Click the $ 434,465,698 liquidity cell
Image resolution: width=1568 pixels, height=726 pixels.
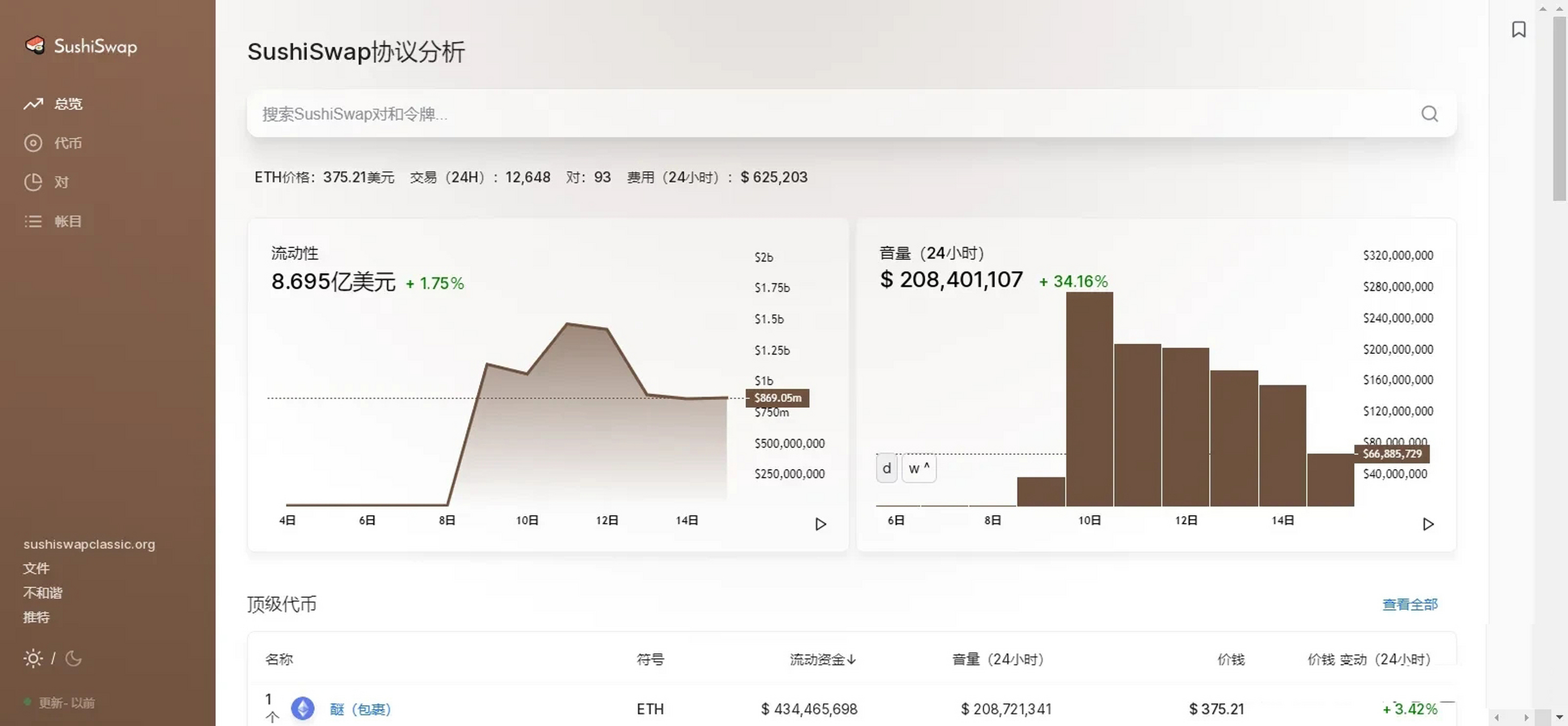tap(809, 709)
